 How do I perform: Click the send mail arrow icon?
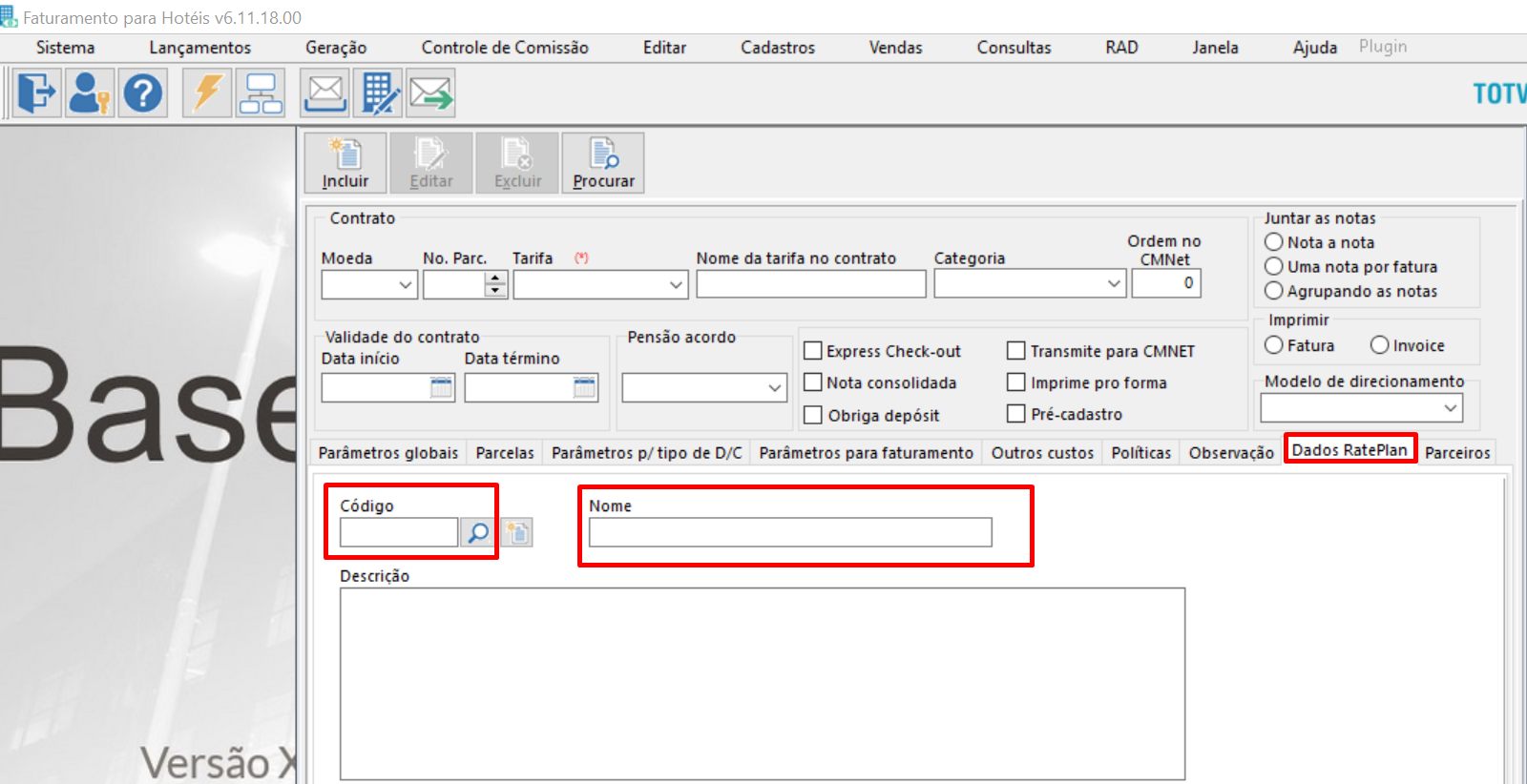click(x=431, y=93)
